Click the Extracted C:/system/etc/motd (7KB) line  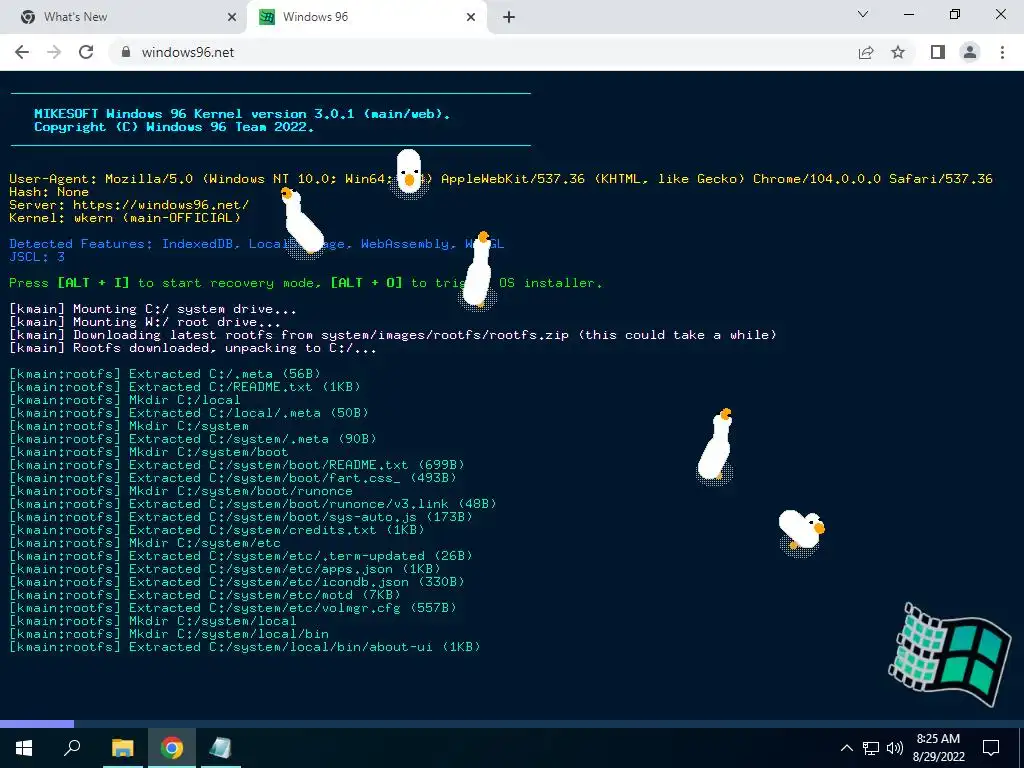point(205,595)
